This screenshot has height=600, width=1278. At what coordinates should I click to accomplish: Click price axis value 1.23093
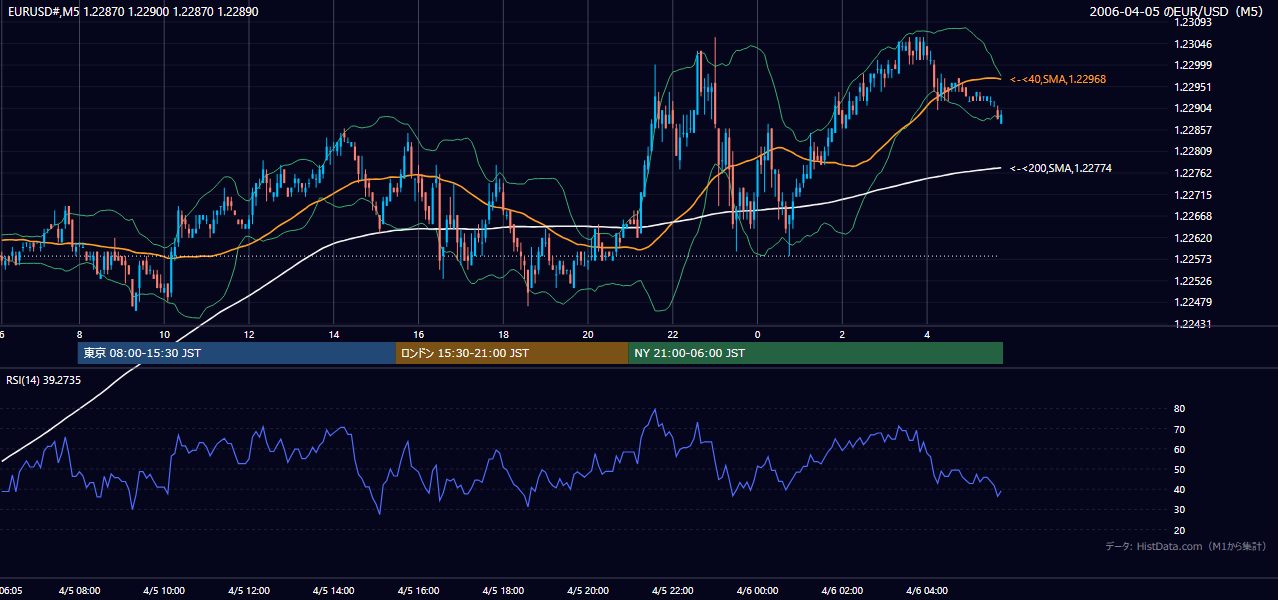1192,22
